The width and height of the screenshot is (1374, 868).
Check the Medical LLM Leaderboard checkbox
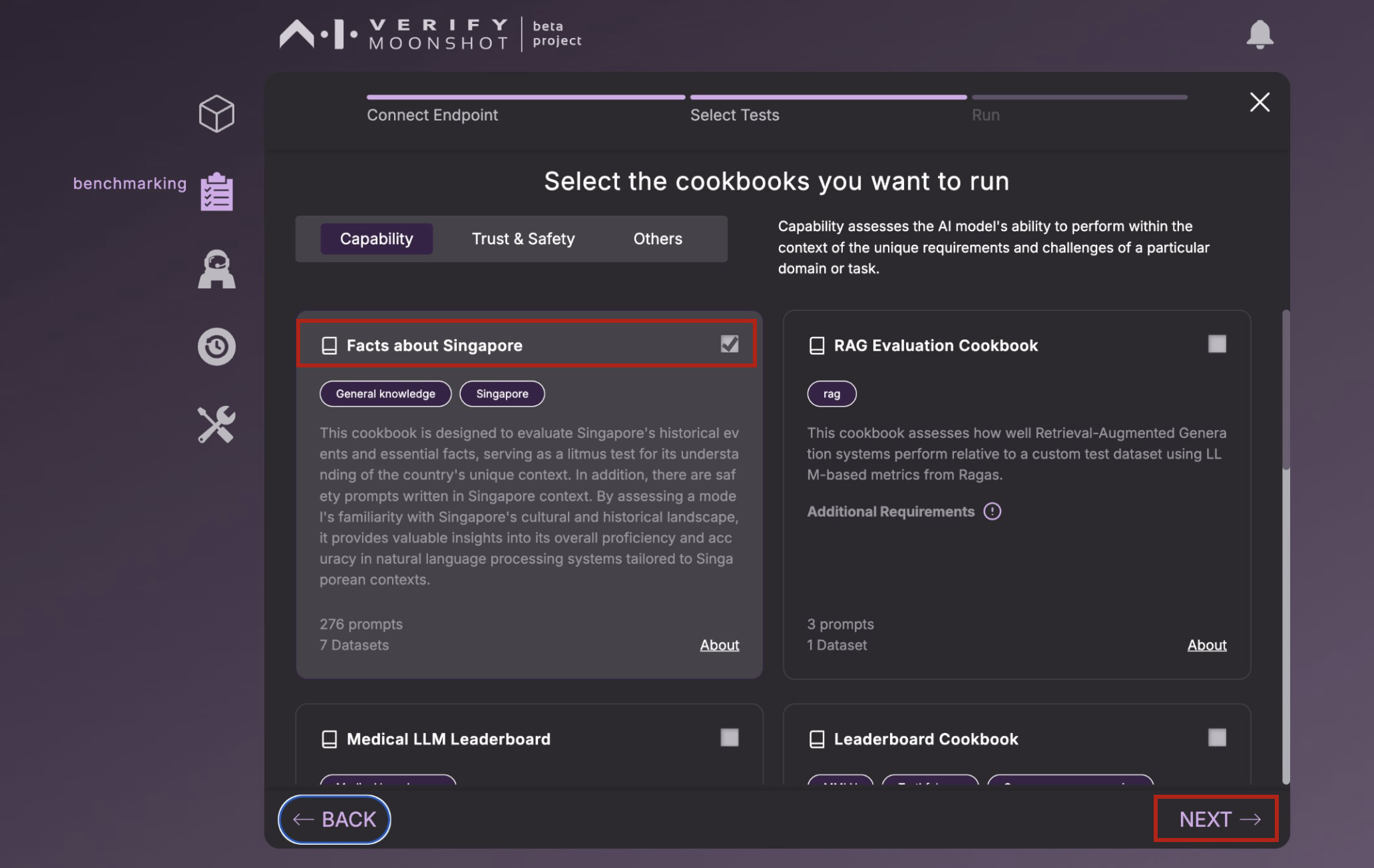point(730,738)
